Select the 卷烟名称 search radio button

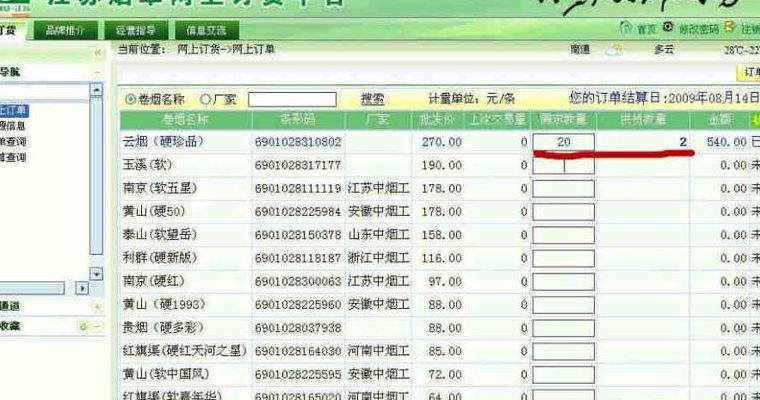click(x=130, y=99)
